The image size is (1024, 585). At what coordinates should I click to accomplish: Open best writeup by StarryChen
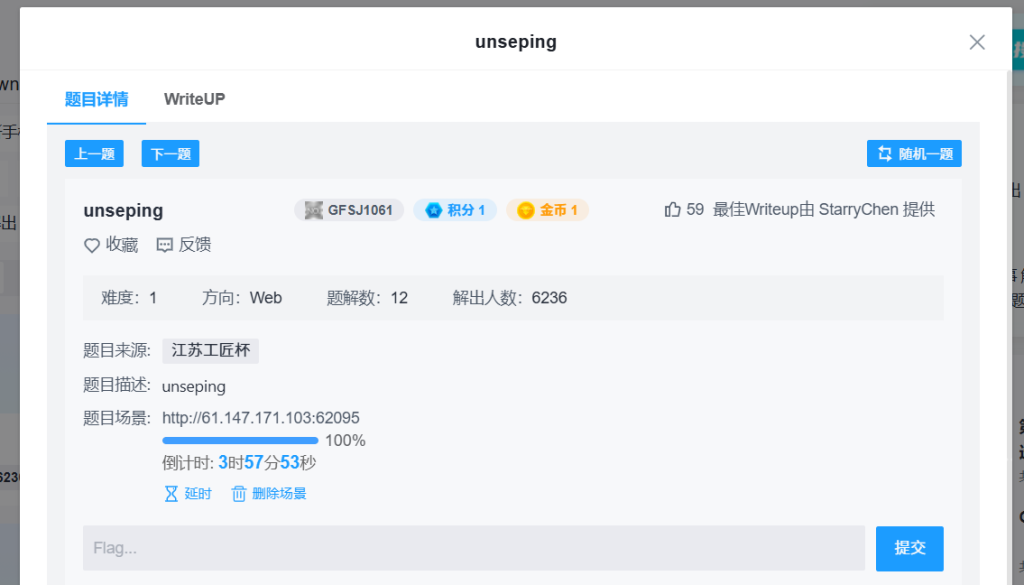coord(824,210)
